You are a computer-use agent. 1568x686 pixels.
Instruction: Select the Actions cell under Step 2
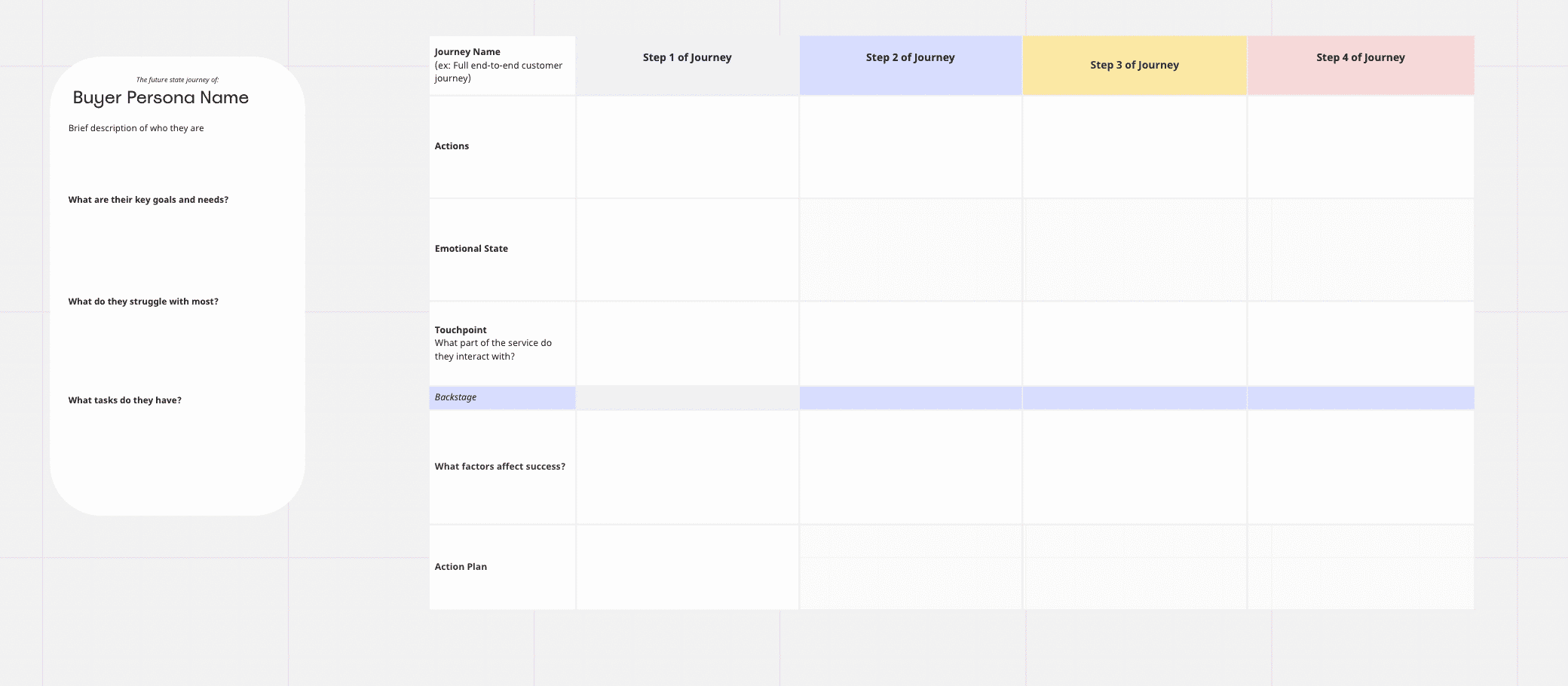[x=910, y=147]
